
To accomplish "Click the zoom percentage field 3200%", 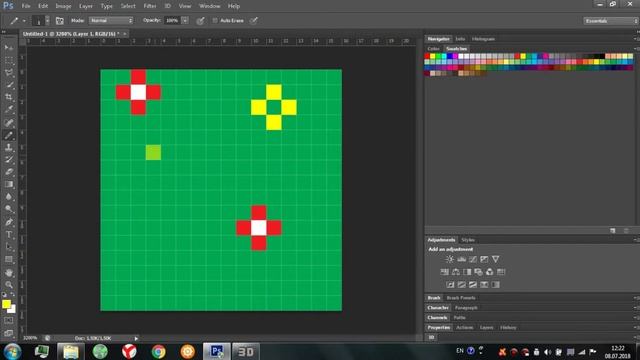I will click(30, 338).
